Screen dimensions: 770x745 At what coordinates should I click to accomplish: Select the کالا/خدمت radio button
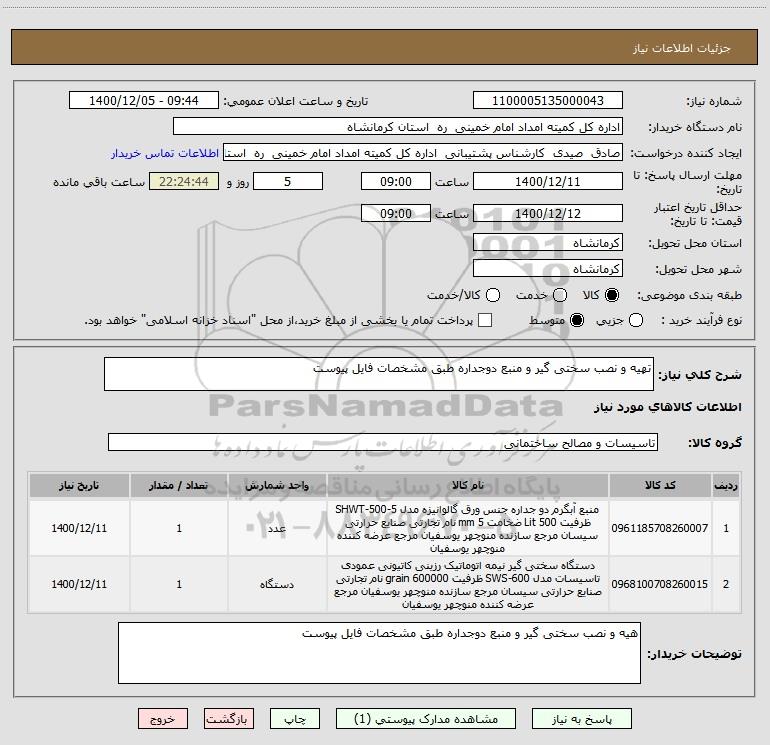click(x=493, y=295)
